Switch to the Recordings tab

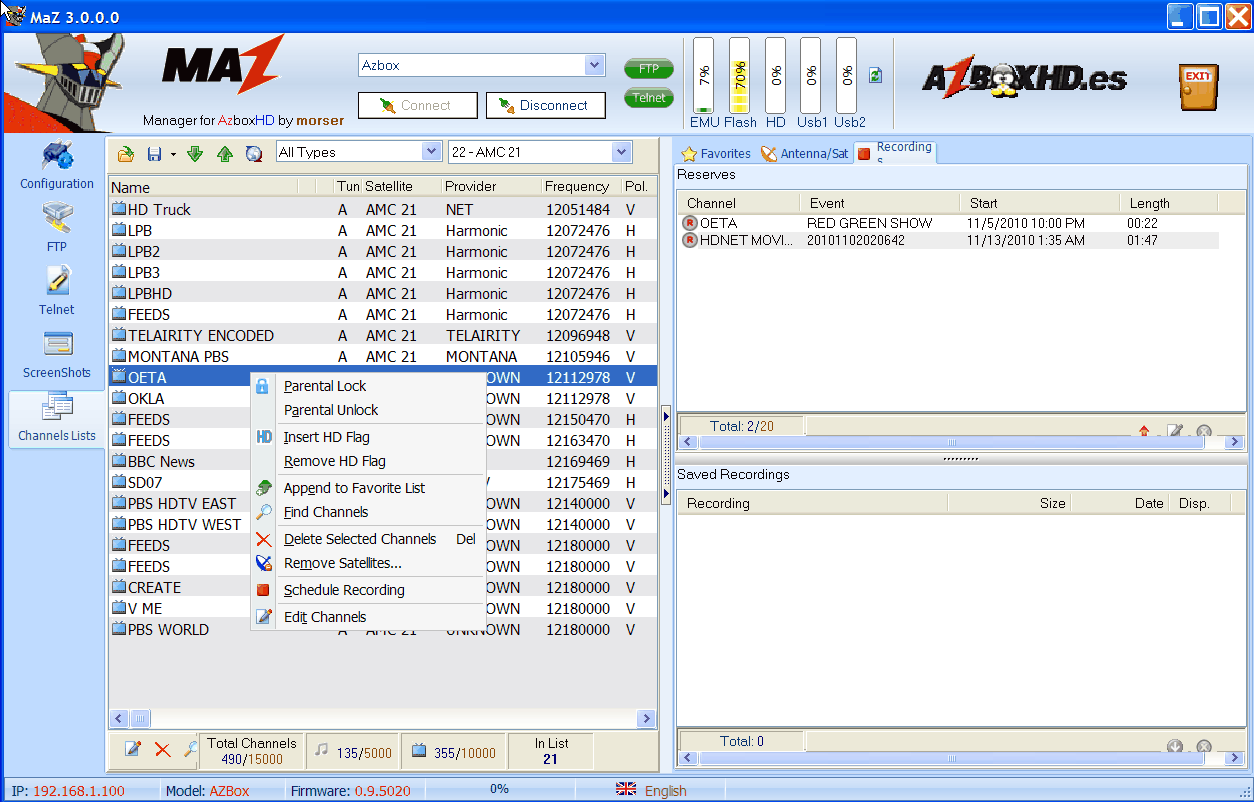tap(895, 151)
